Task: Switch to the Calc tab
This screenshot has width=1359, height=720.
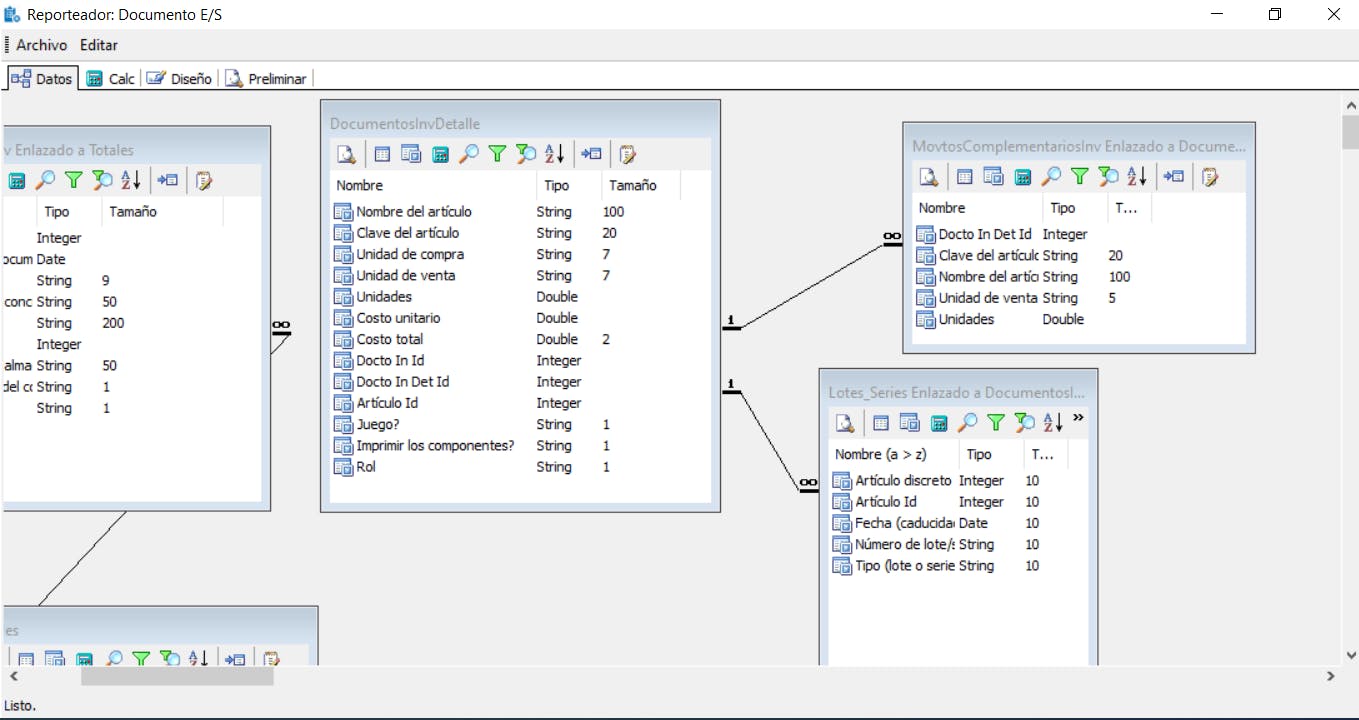Action: click(110, 79)
